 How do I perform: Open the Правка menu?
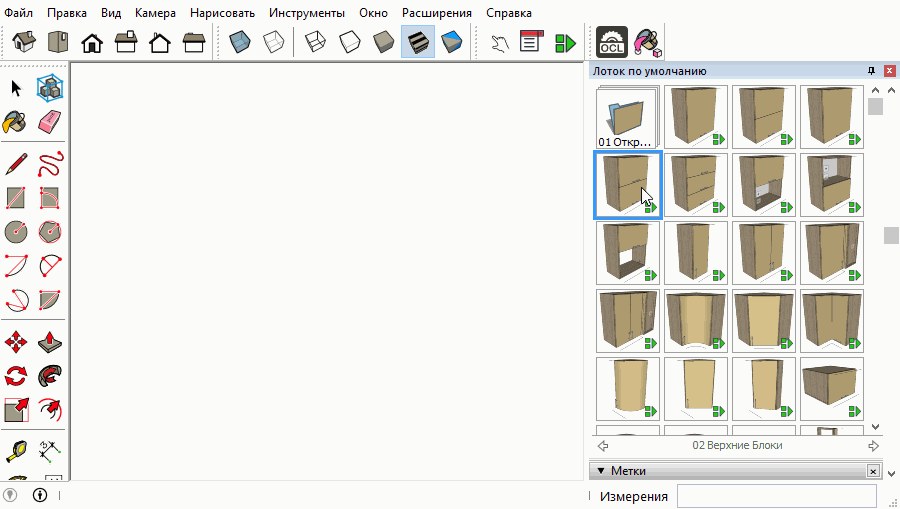click(x=67, y=13)
